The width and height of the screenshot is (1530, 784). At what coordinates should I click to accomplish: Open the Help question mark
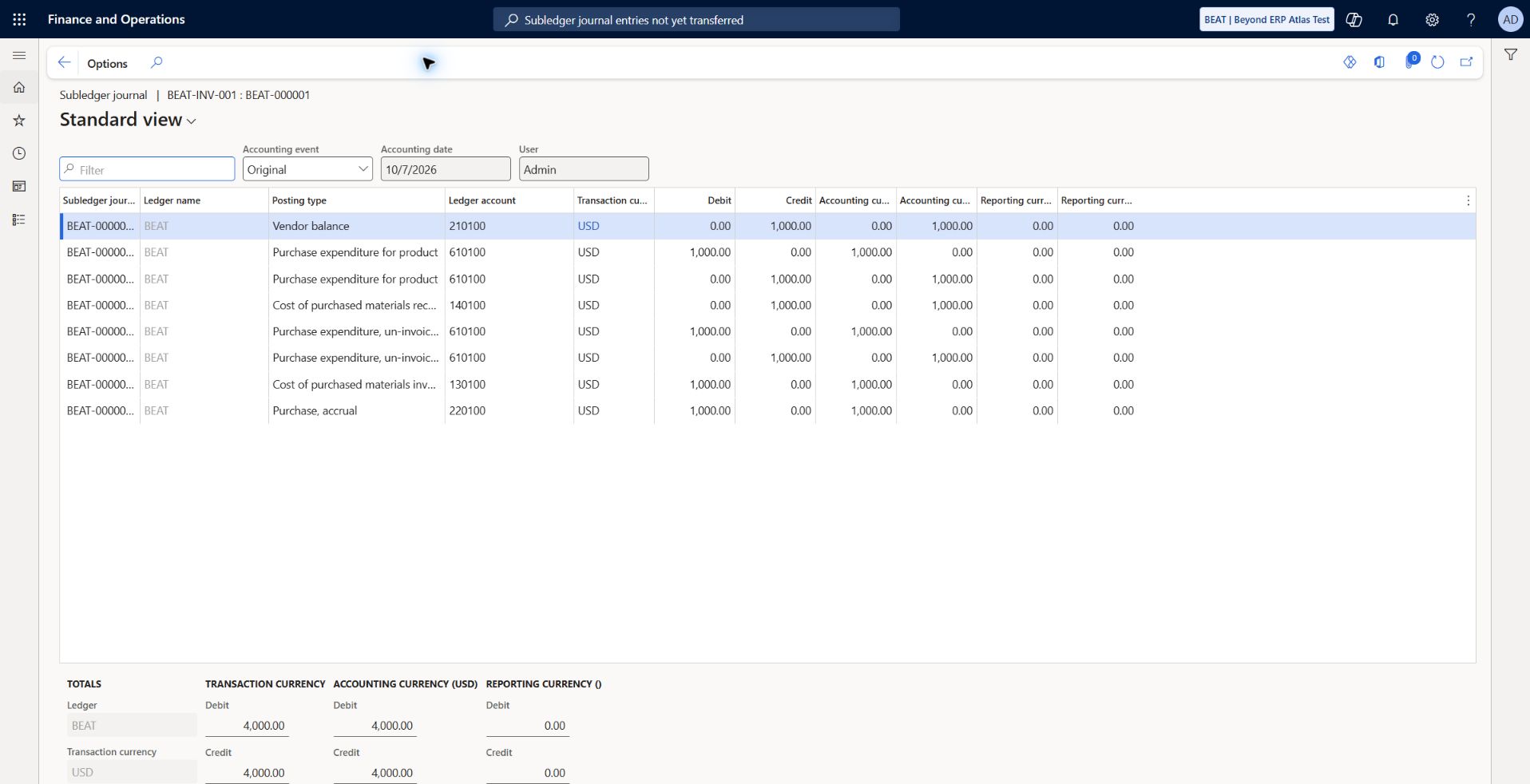(x=1471, y=19)
